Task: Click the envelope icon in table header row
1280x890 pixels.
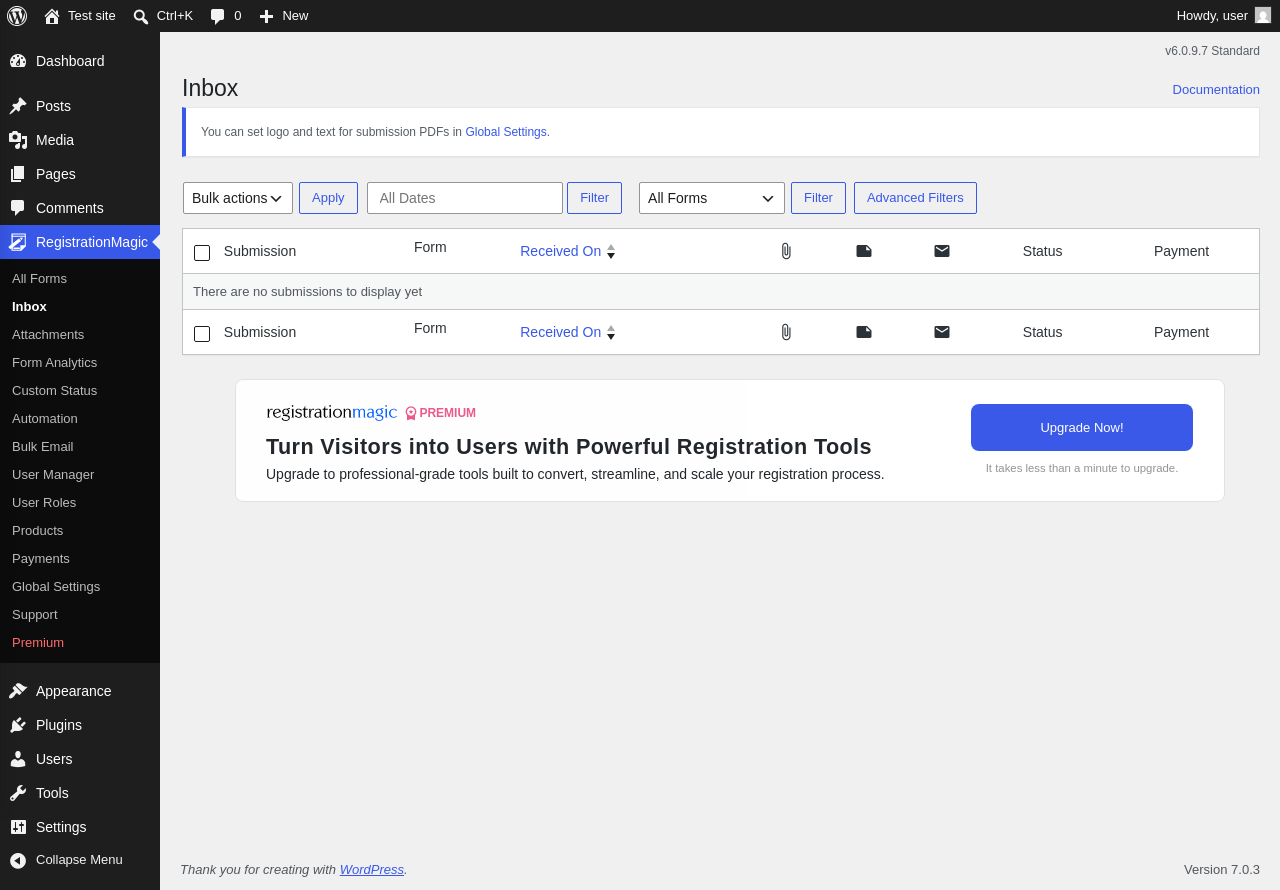Action: (942, 251)
